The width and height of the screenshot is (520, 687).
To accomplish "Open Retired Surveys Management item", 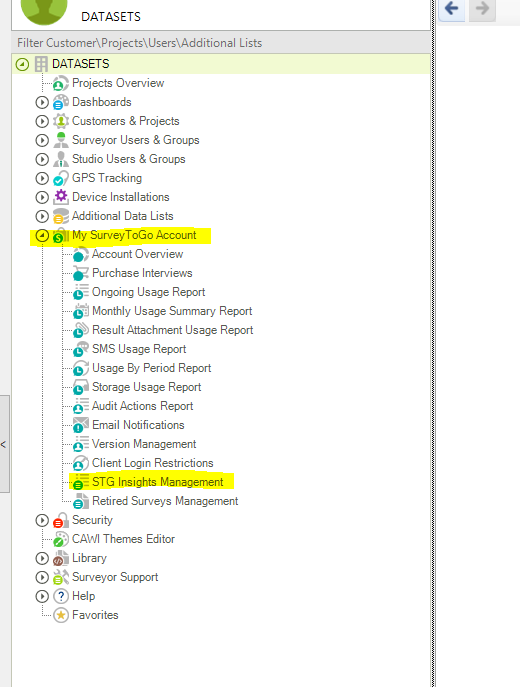I will (x=165, y=501).
